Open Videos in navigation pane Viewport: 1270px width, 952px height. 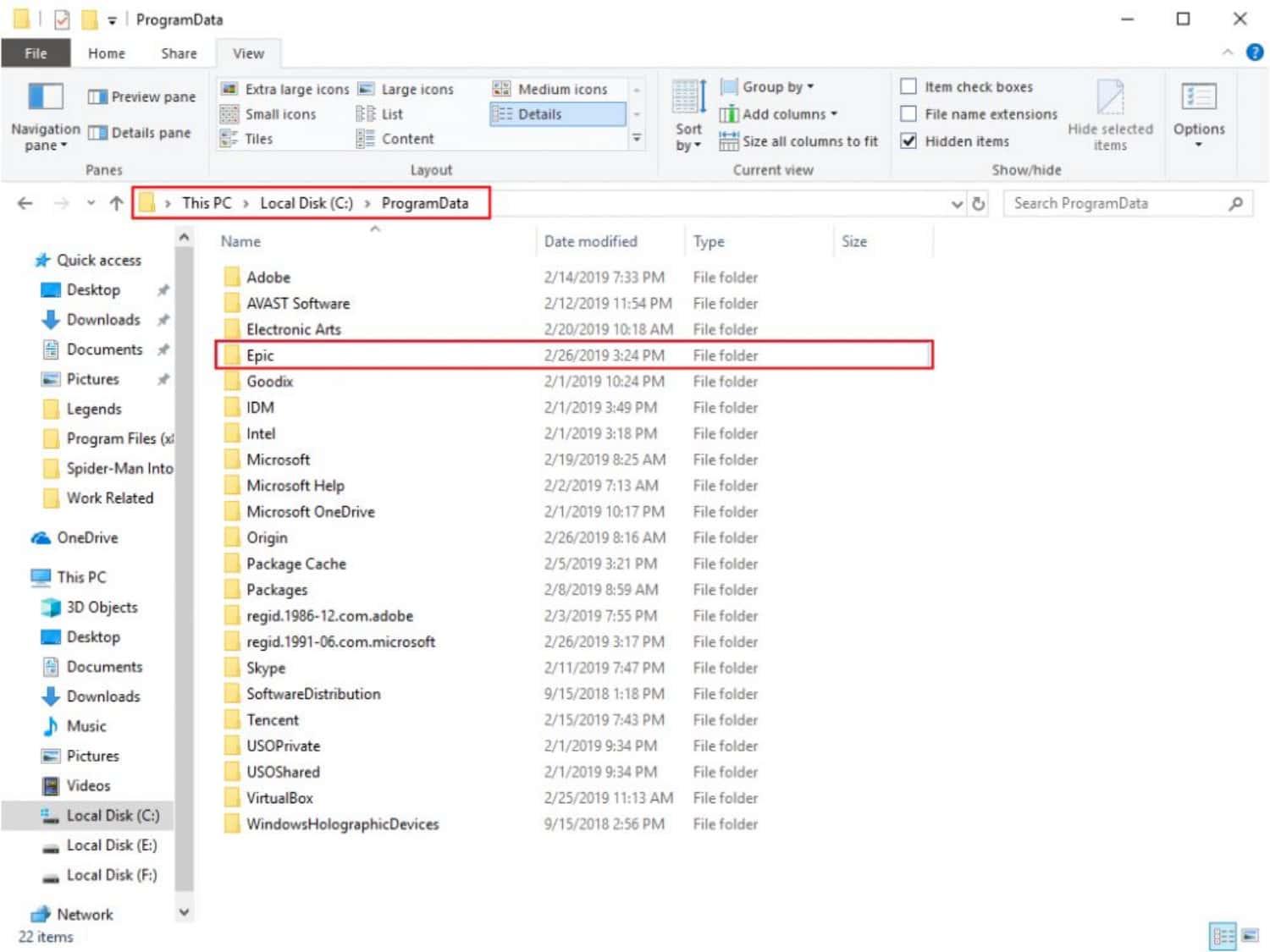(x=77, y=786)
